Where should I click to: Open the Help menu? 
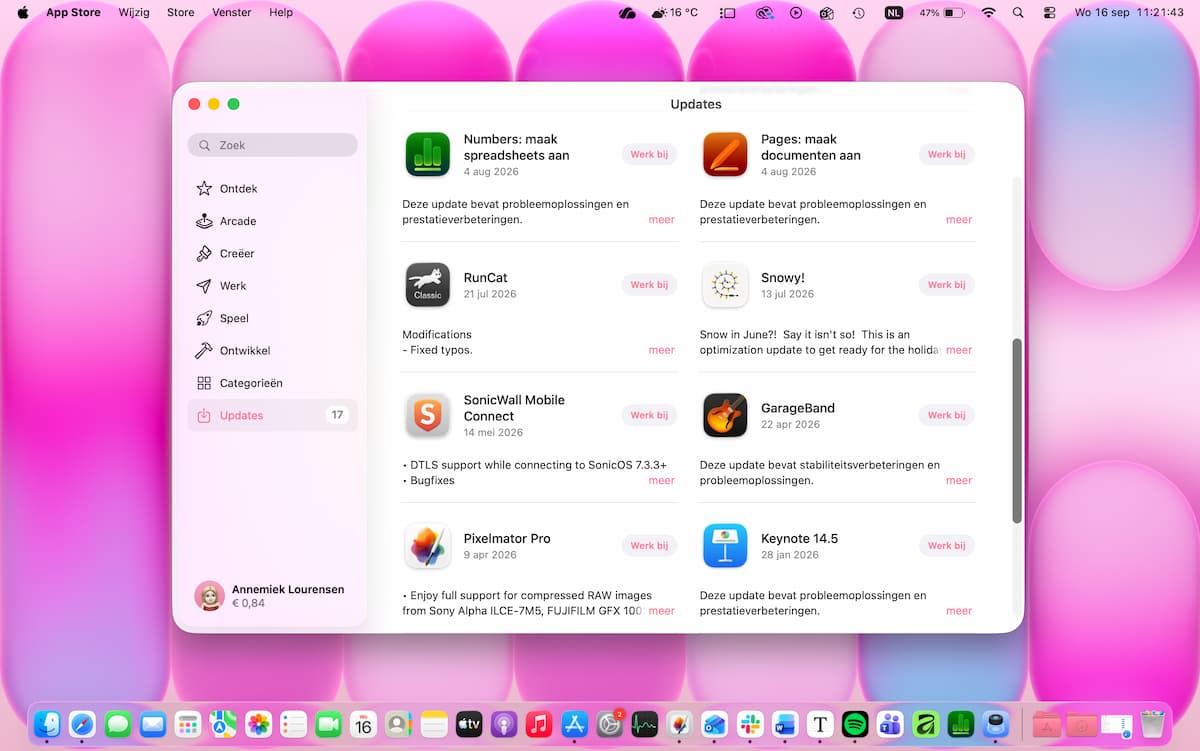pyautogui.click(x=281, y=13)
